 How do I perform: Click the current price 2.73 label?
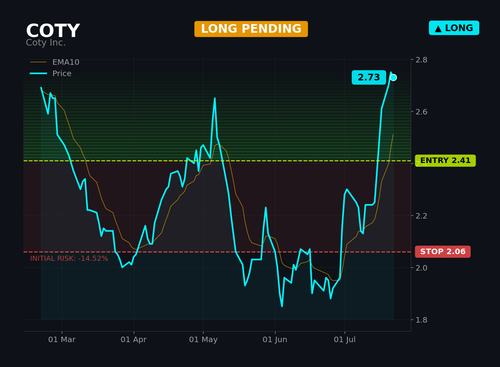(369, 77)
